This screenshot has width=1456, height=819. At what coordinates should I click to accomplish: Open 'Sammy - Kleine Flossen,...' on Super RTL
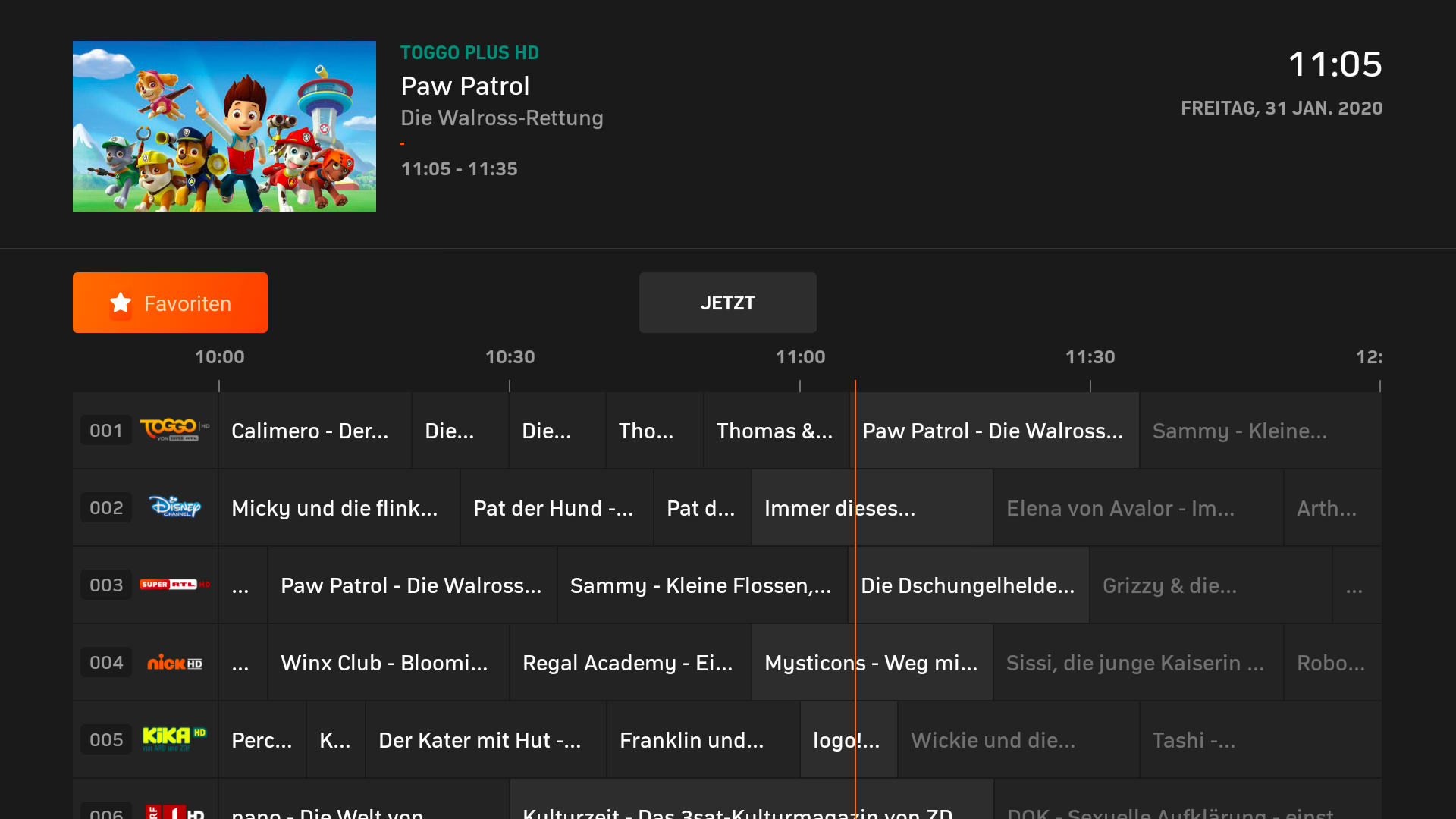(702, 585)
